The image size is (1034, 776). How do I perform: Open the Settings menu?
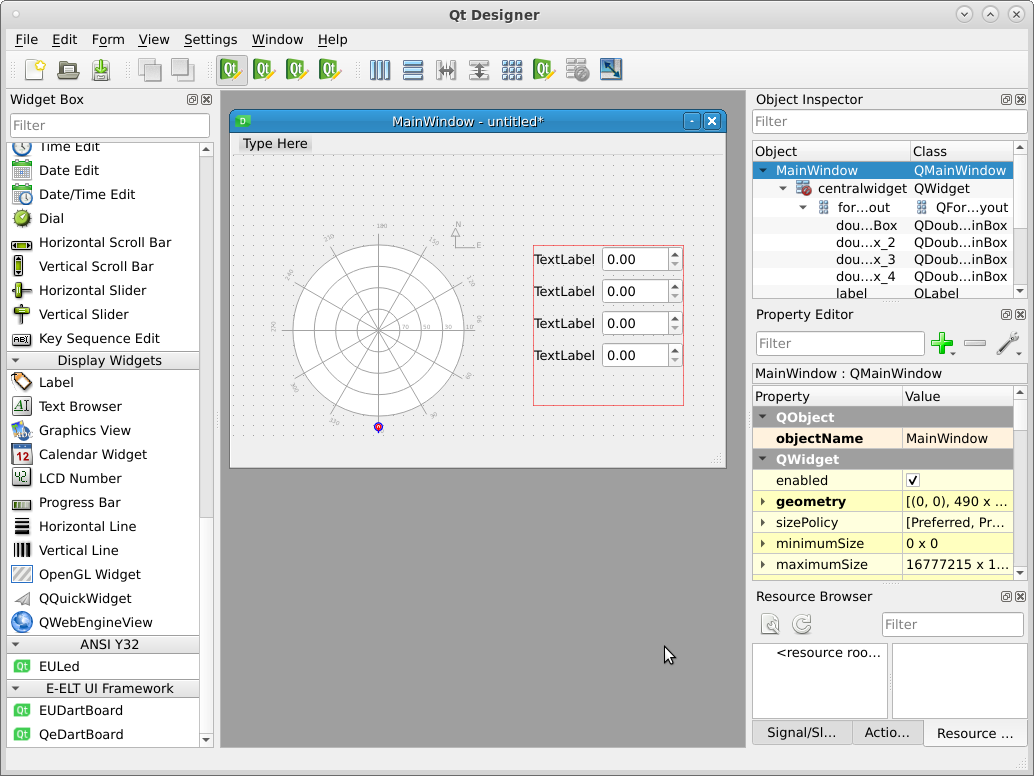point(210,40)
